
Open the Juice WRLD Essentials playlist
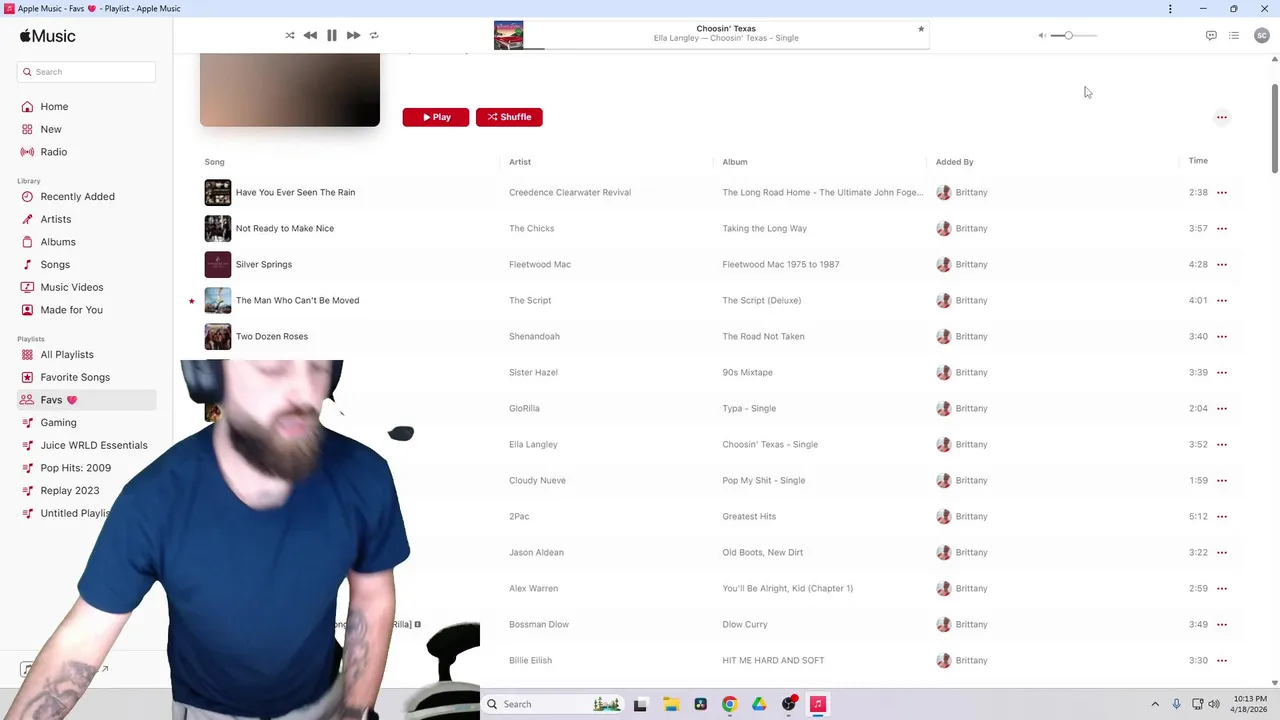click(x=94, y=445)
